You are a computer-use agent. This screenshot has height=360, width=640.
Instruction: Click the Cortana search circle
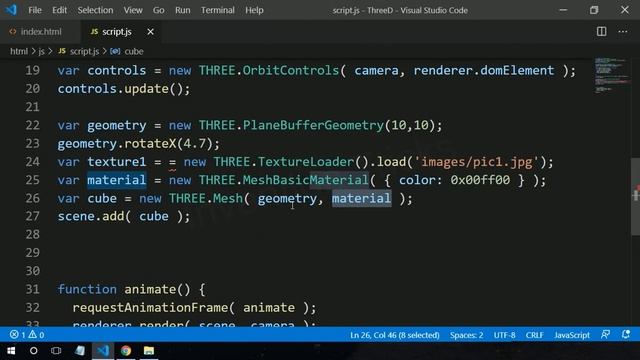pyautogui.click(x=33, y=351)
